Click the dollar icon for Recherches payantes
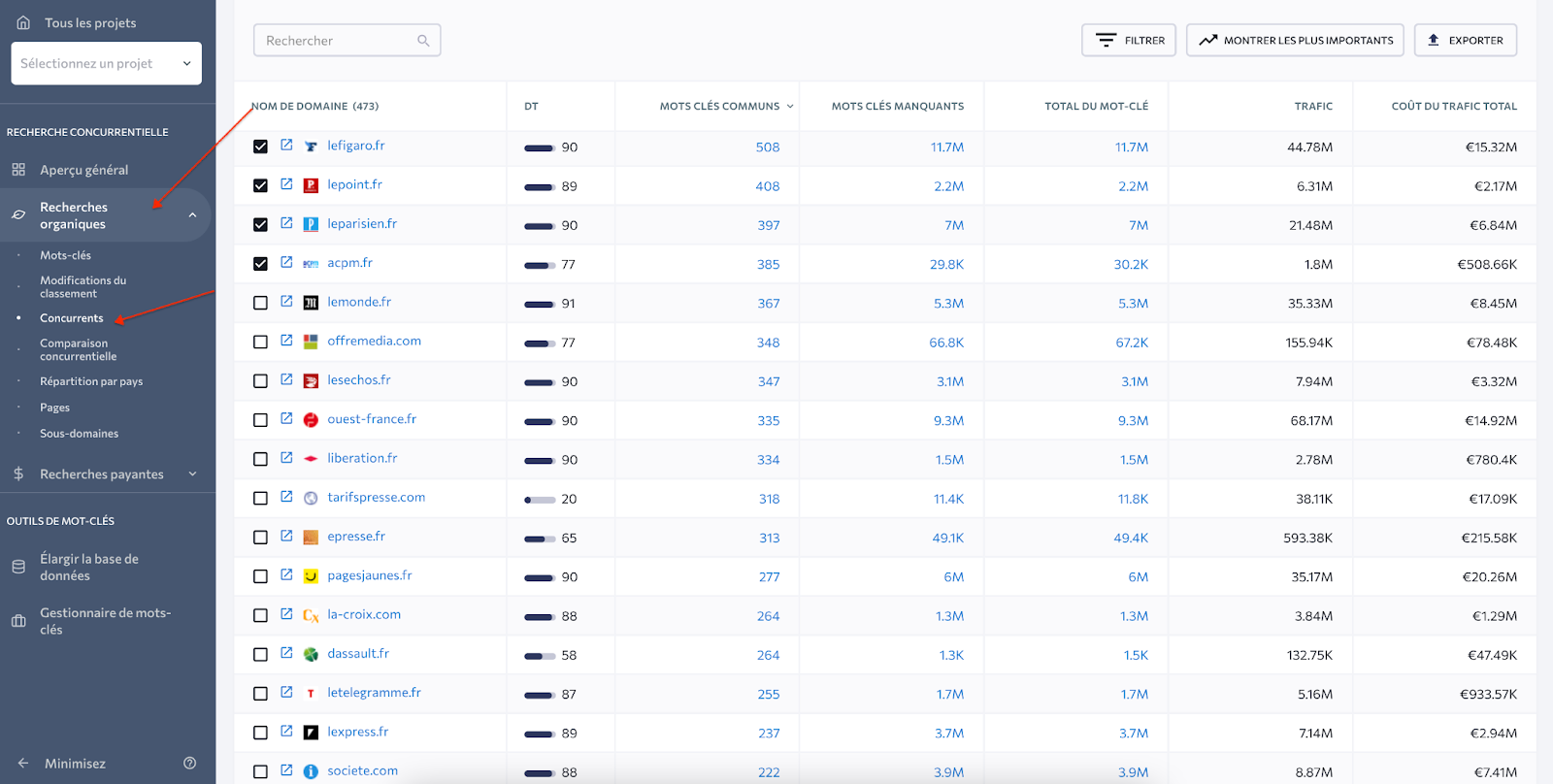Screen dimensions: 1553x784 [18, 474]
